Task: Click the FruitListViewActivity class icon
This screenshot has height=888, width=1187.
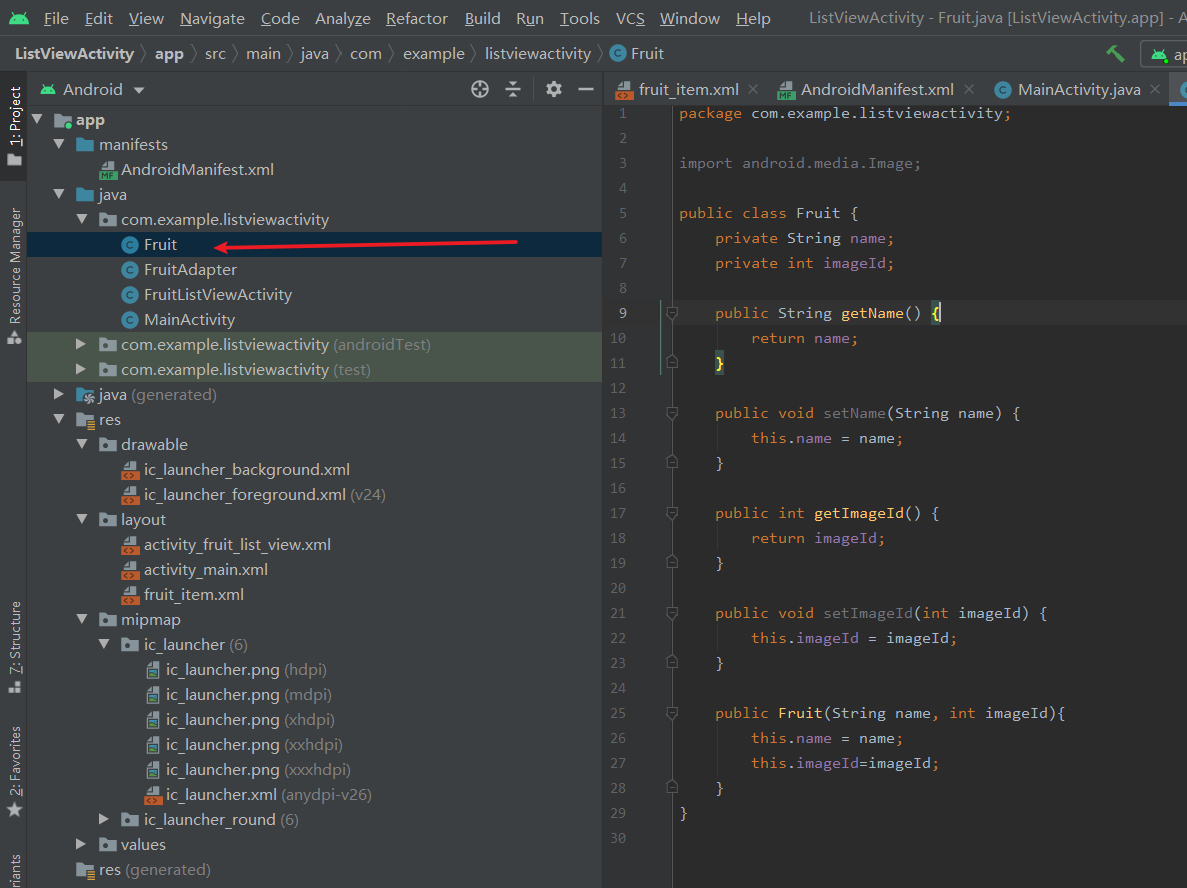Action: point(130,294)
